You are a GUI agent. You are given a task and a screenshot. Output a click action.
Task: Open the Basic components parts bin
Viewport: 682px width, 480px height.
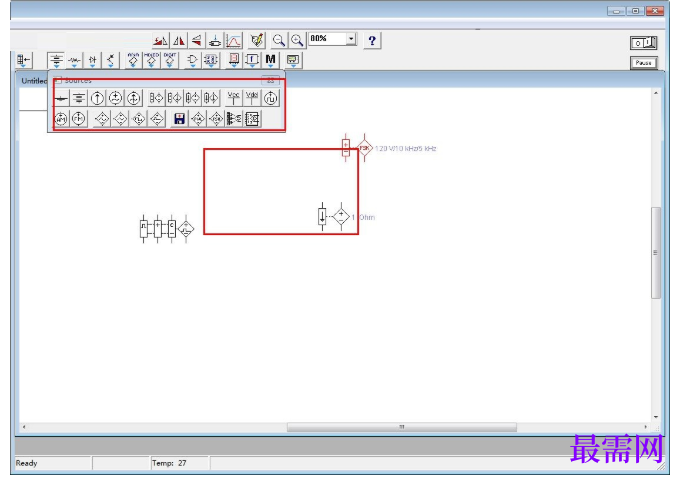(74, 60)
